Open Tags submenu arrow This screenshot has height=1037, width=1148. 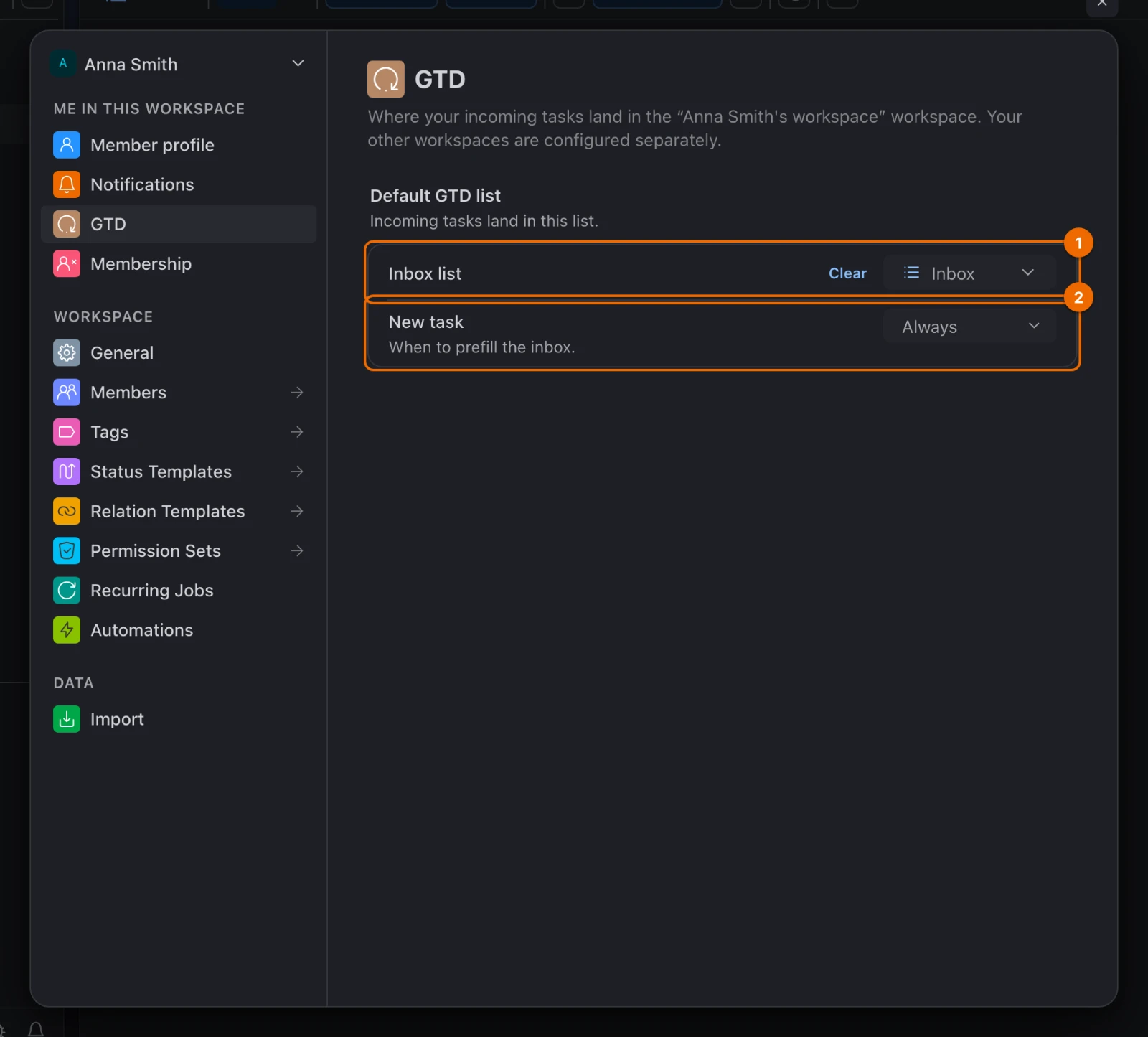tap(296, 431)
